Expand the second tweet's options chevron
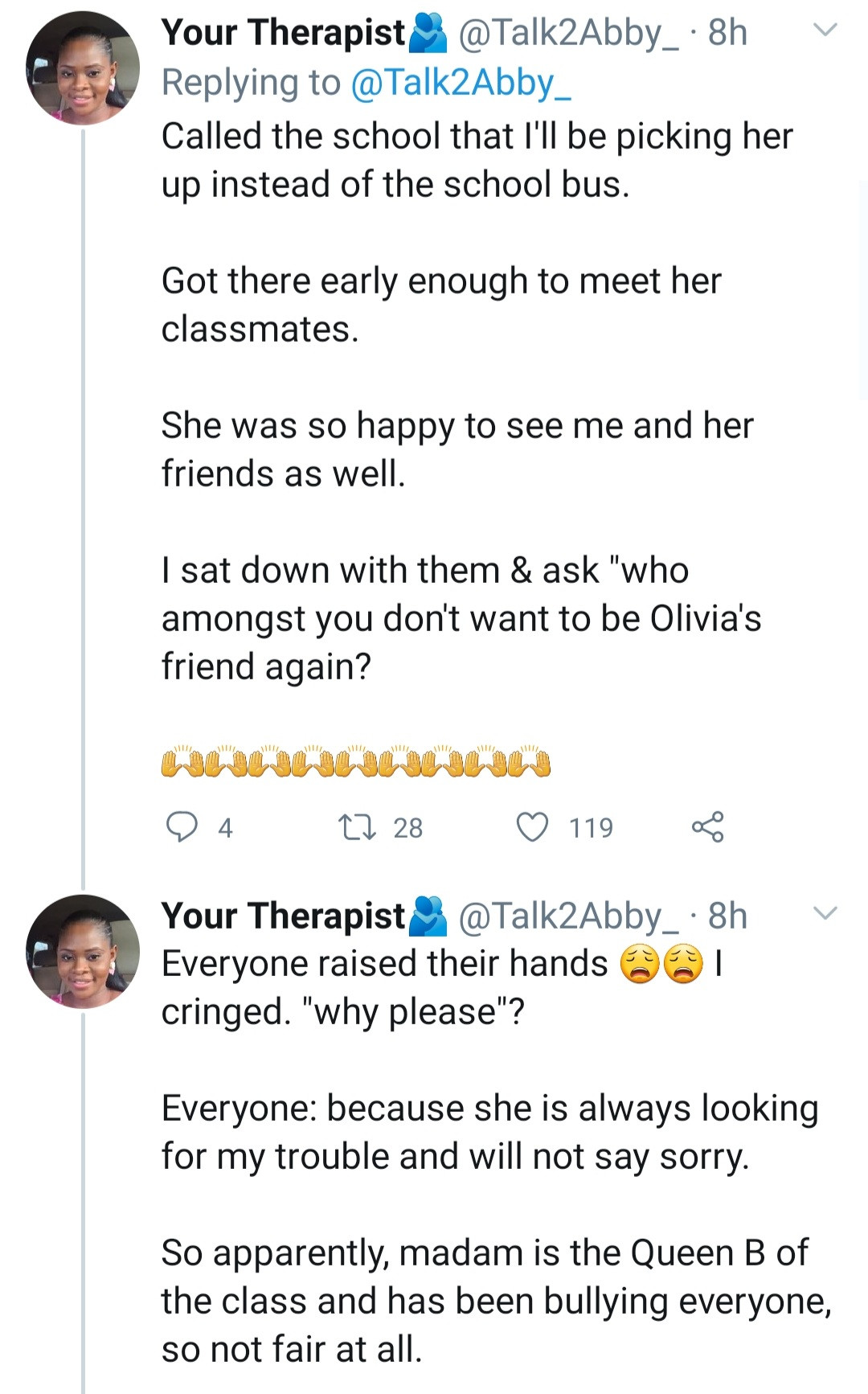This screenshot has height=1394, width=868. tap(825, 913)
